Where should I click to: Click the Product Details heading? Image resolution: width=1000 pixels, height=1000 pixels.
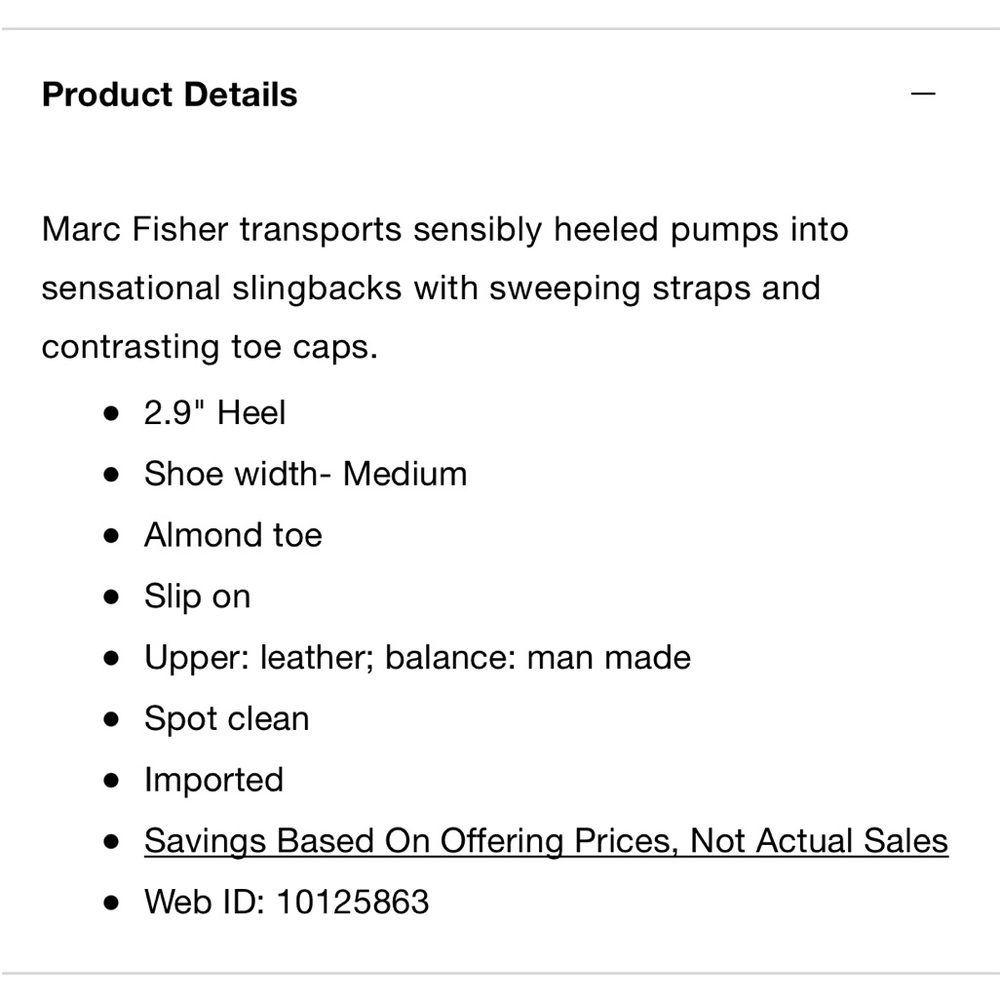point(170,94)
